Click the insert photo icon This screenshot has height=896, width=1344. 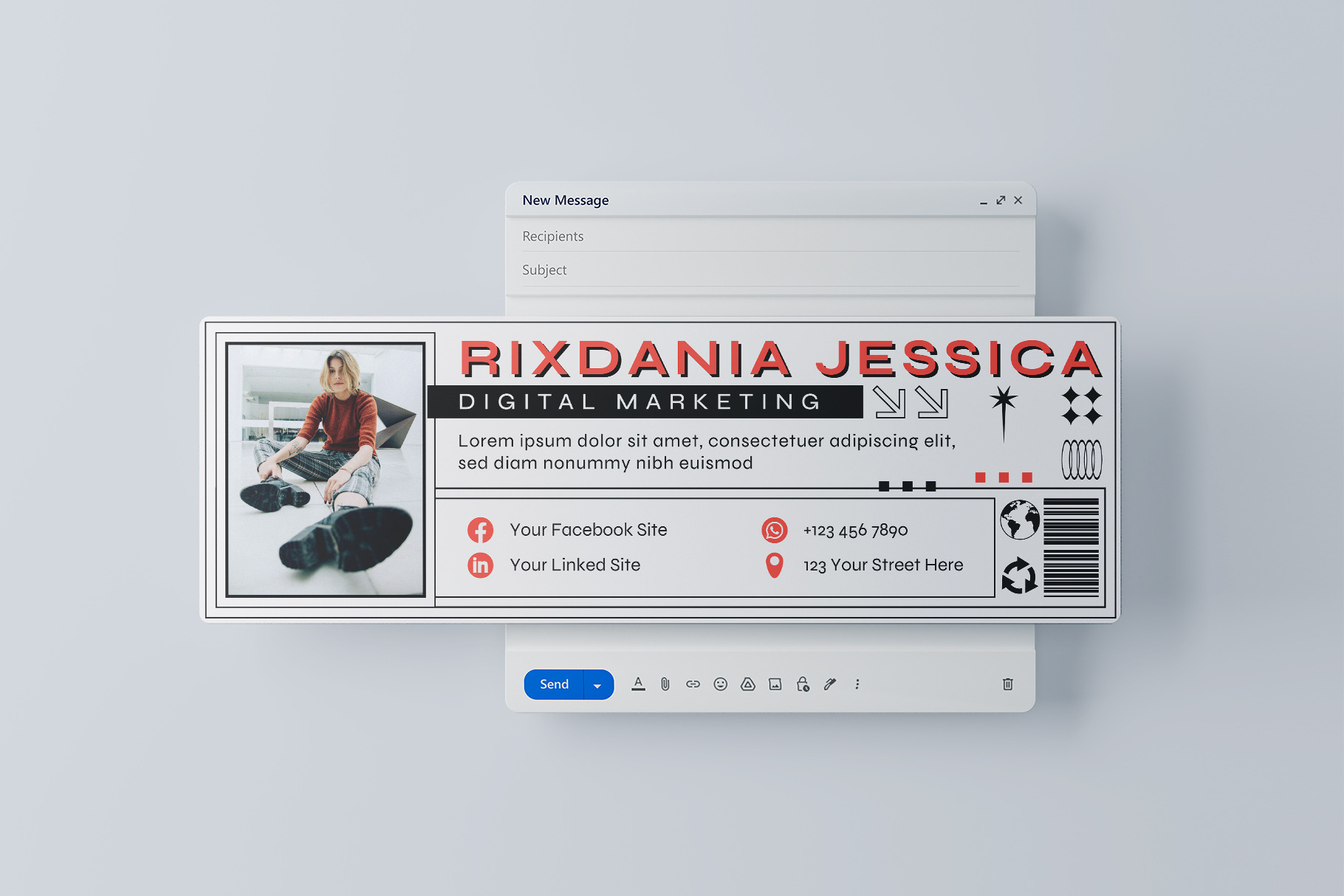point(775,684)
